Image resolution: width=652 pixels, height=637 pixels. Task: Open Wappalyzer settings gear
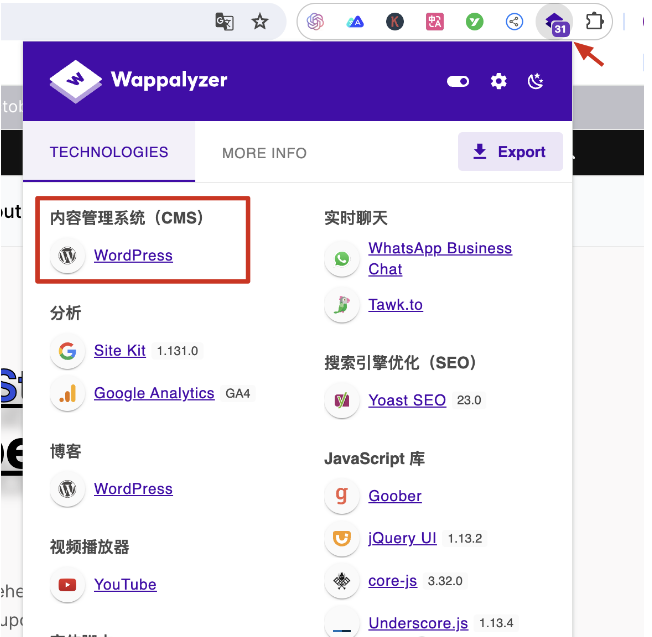498,81
